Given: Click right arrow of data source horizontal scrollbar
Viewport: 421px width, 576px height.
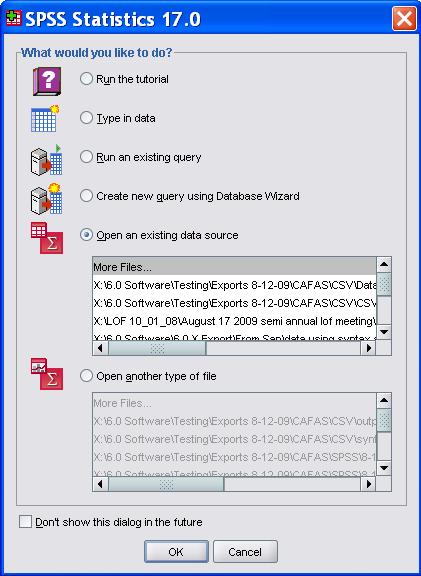Looking at the screenshot, I should [x=368, y=348].
